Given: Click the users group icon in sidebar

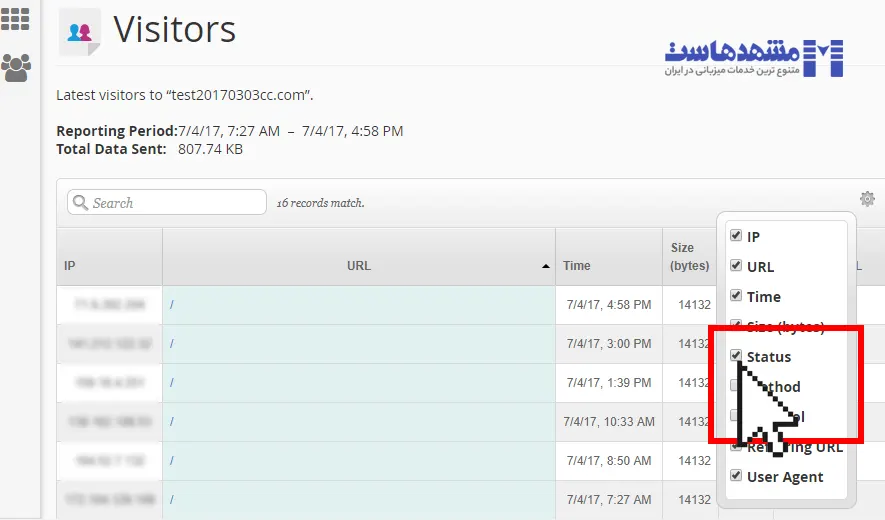Looking at the screenshot, I should (15, 67).
